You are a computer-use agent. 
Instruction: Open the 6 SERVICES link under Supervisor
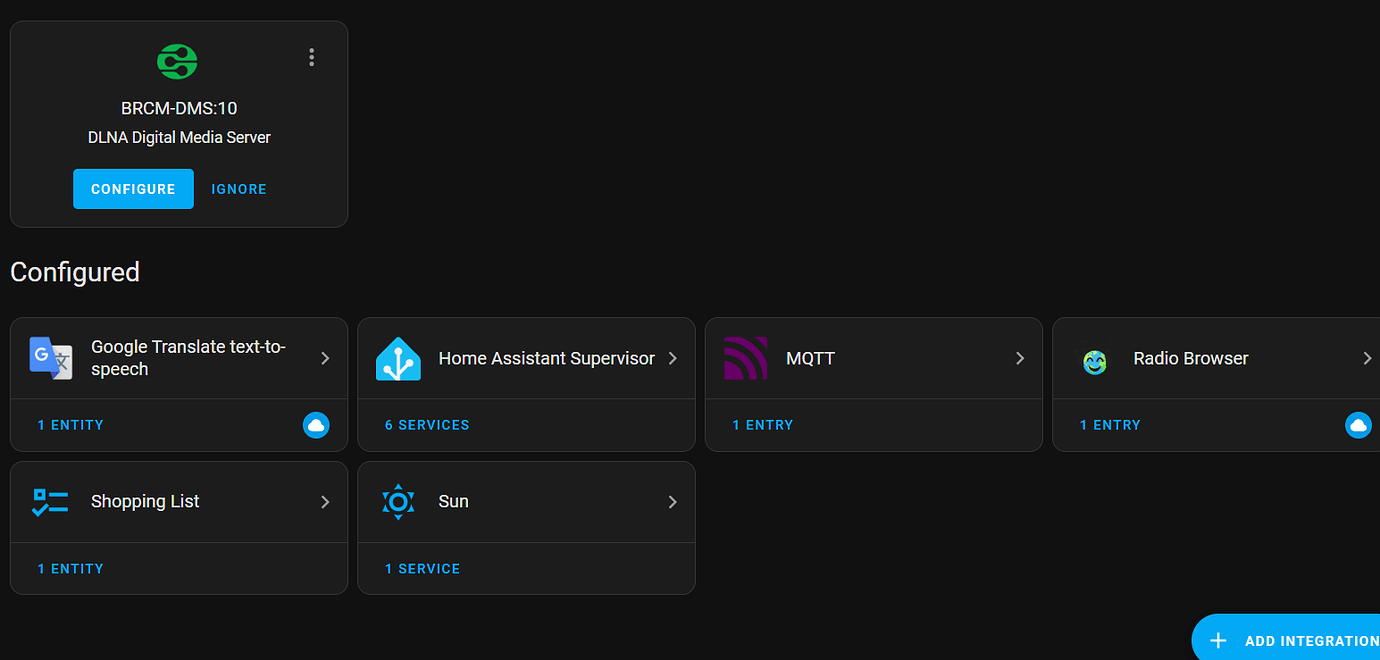[x=427, y=425]
